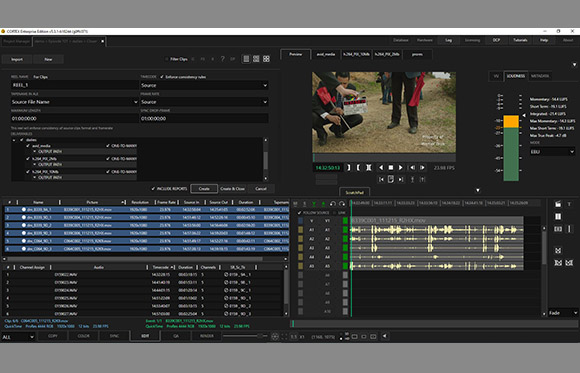Click the Cancel button

tap(261, 189)
